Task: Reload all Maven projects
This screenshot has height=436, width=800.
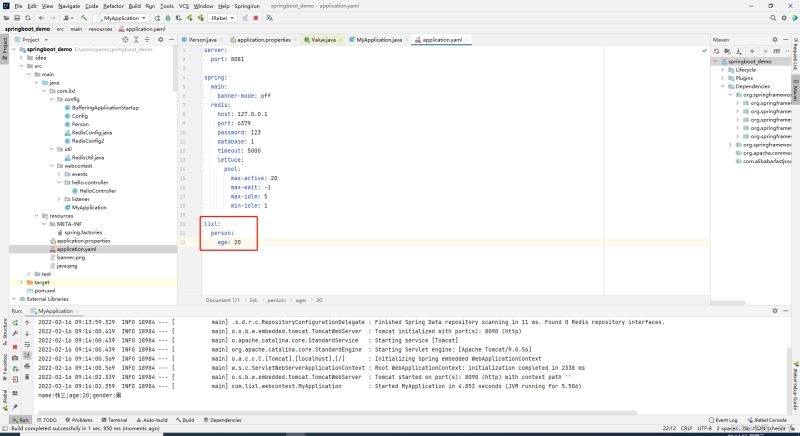Action: (x=717, y=50)
